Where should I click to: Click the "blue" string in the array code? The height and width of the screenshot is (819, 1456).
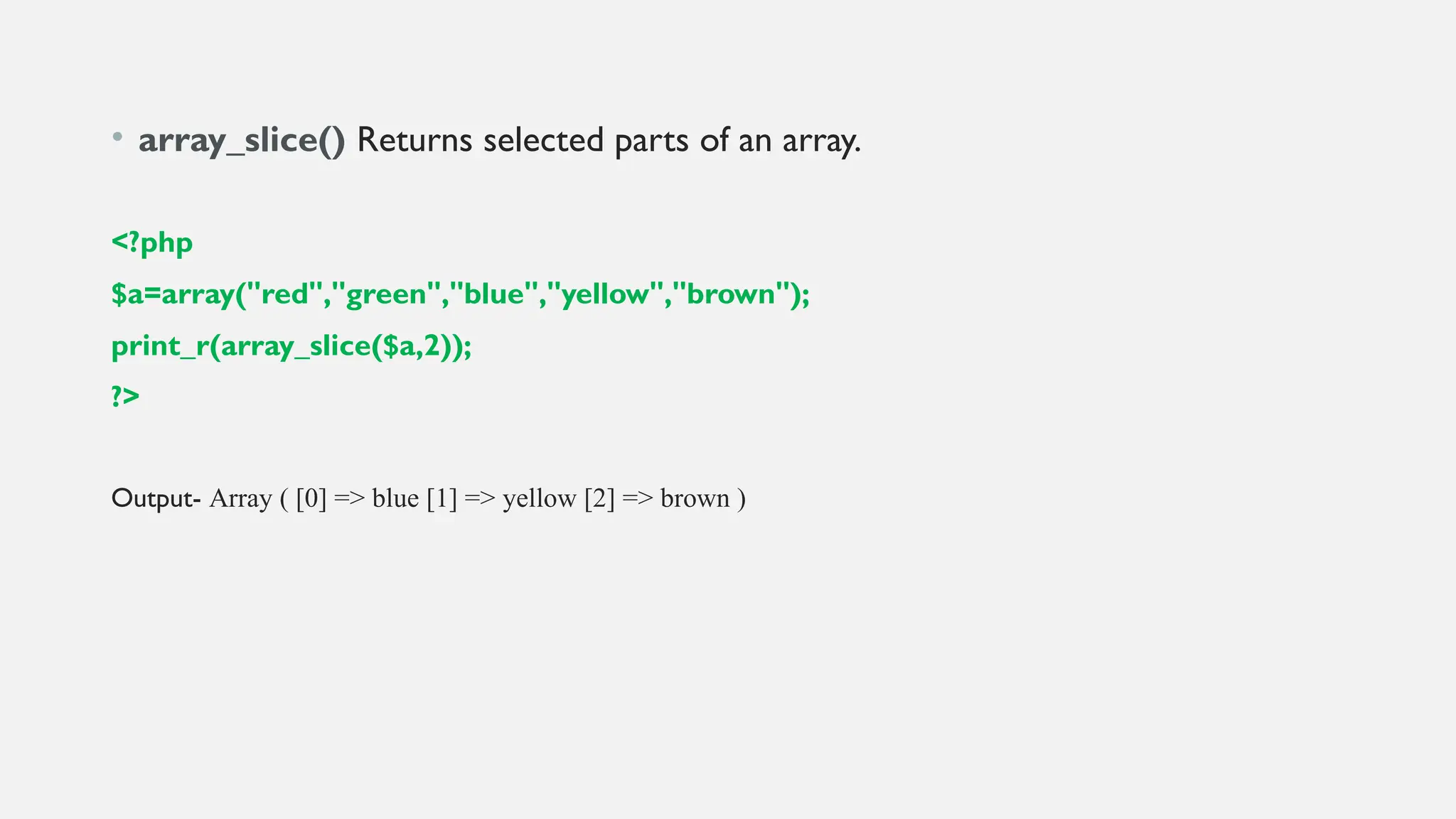point(493,294)
